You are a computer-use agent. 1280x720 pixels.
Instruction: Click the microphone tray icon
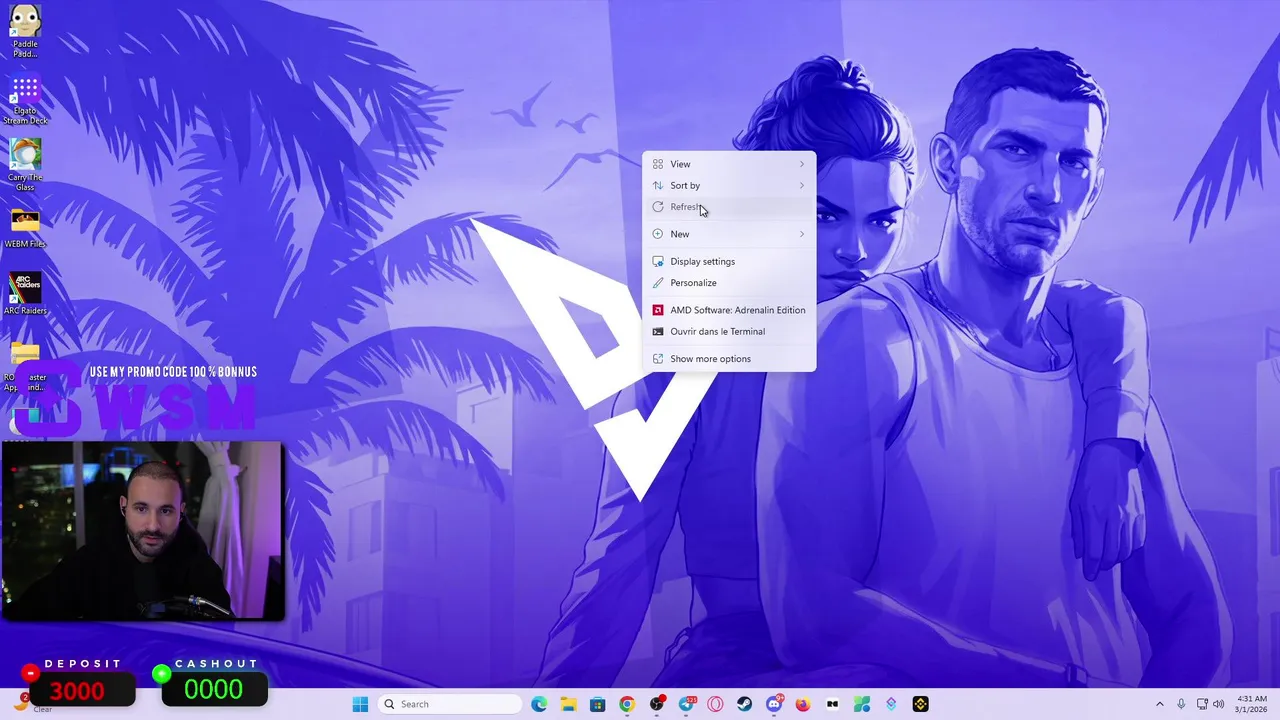pos(1181,704)
